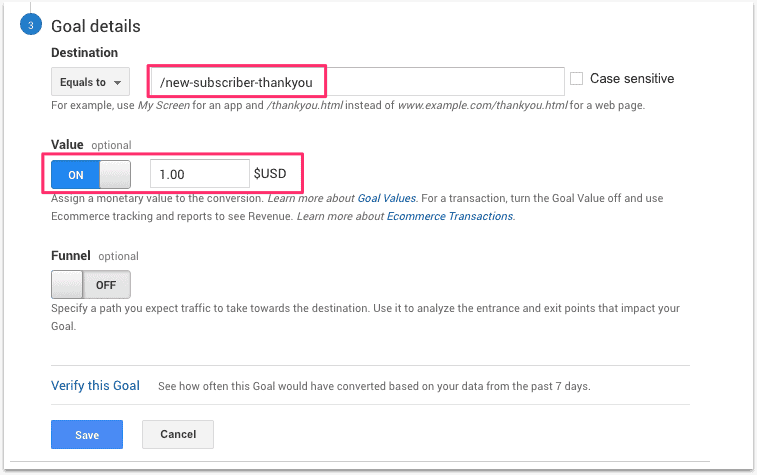The image size is (757, 475).
Task: Click the Case sensitive label text
Action: (x=632, y=78)
